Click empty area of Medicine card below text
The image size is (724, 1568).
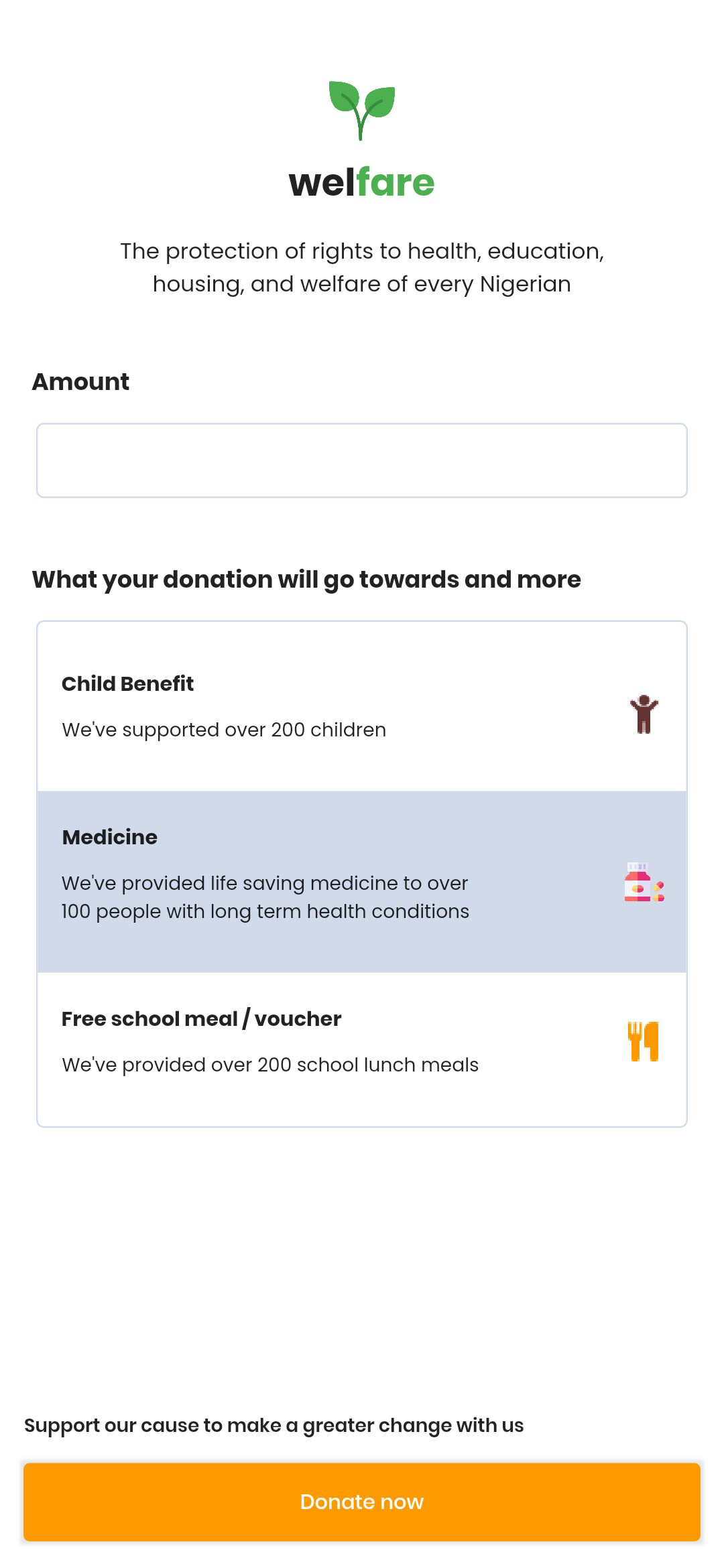coord(335,948)
